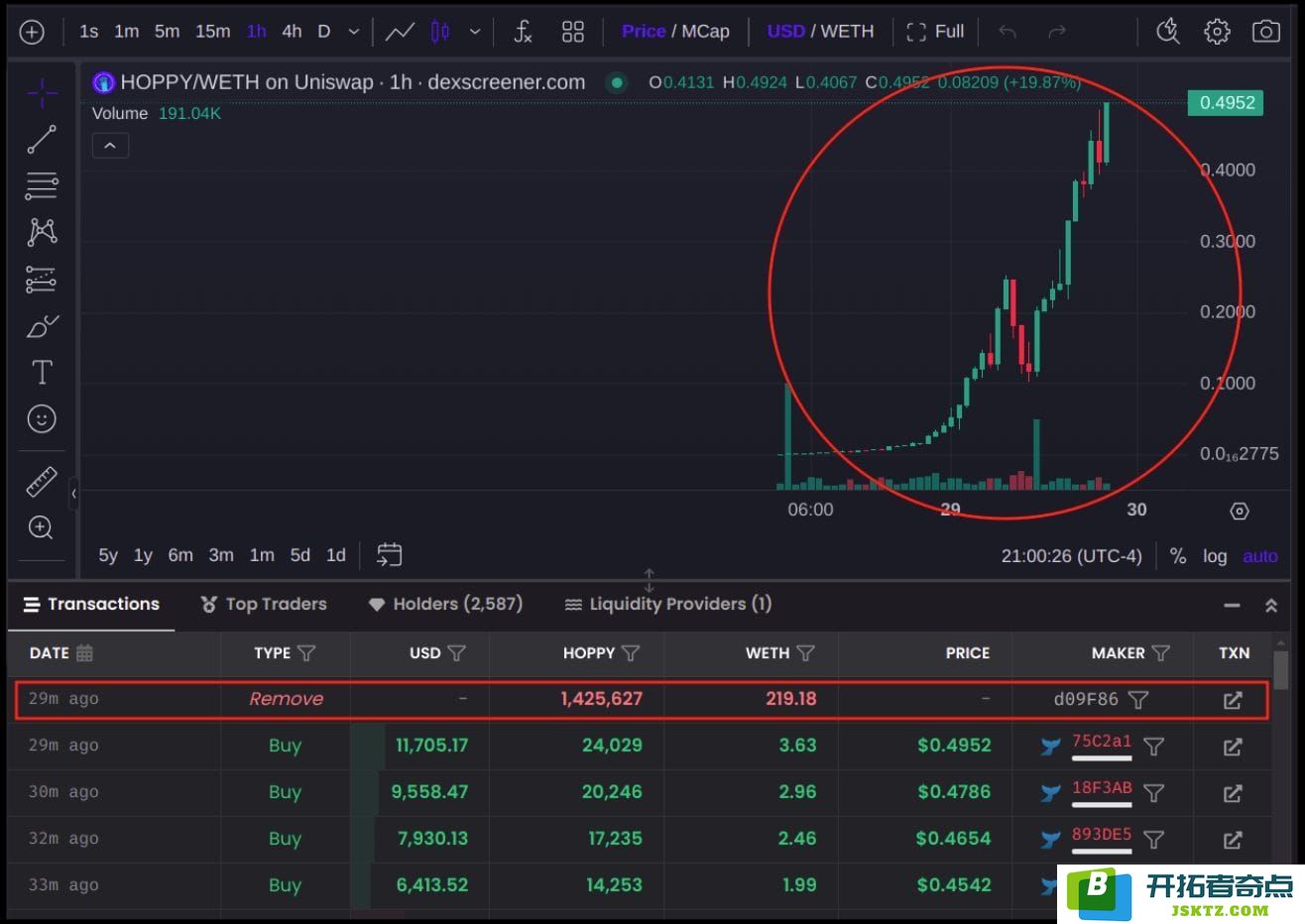Toggle log scale mode
Viewport: 1305px width, 924px height.
point(1215,556)
